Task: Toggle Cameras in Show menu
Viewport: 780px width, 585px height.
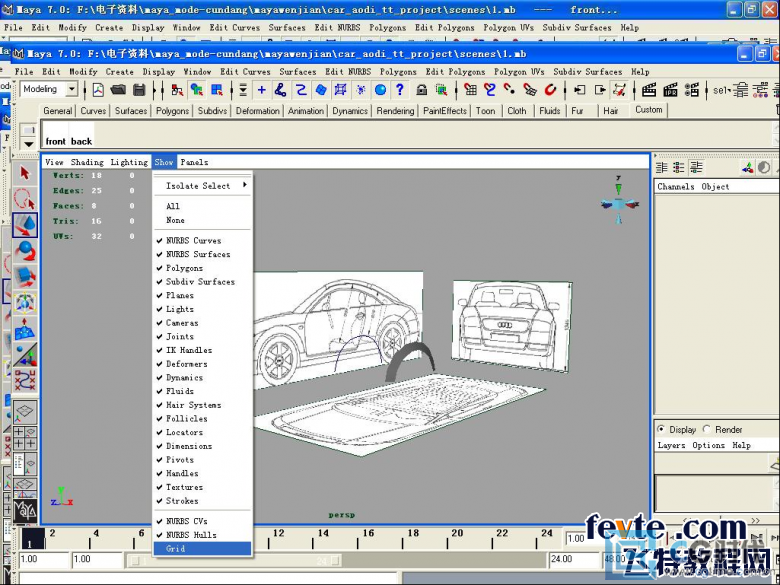Action: 202,323
